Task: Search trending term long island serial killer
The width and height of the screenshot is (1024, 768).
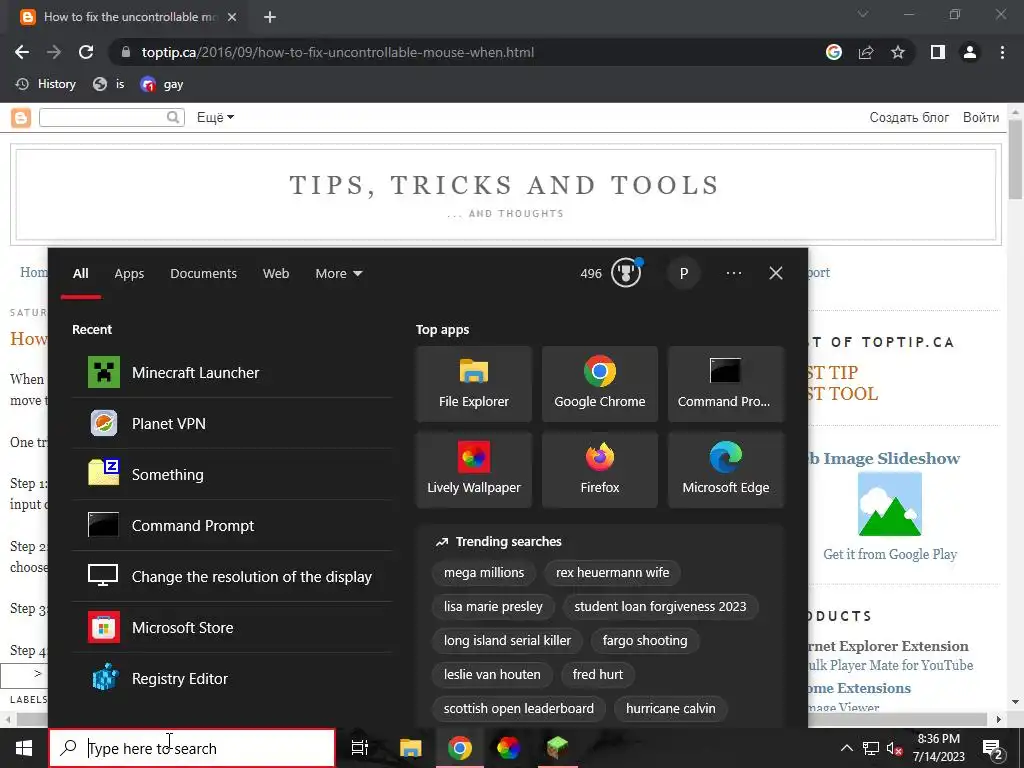Action: coord(507,641)
